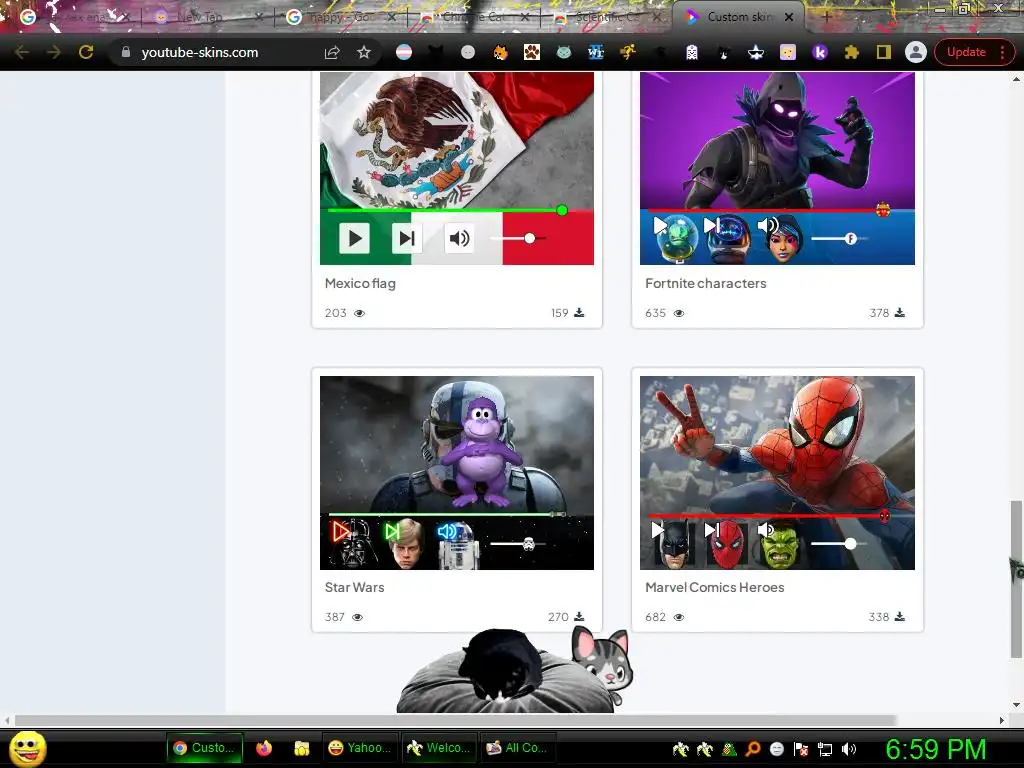
Task: Click the horizontal page scrollbar
Action: [455, 720]
